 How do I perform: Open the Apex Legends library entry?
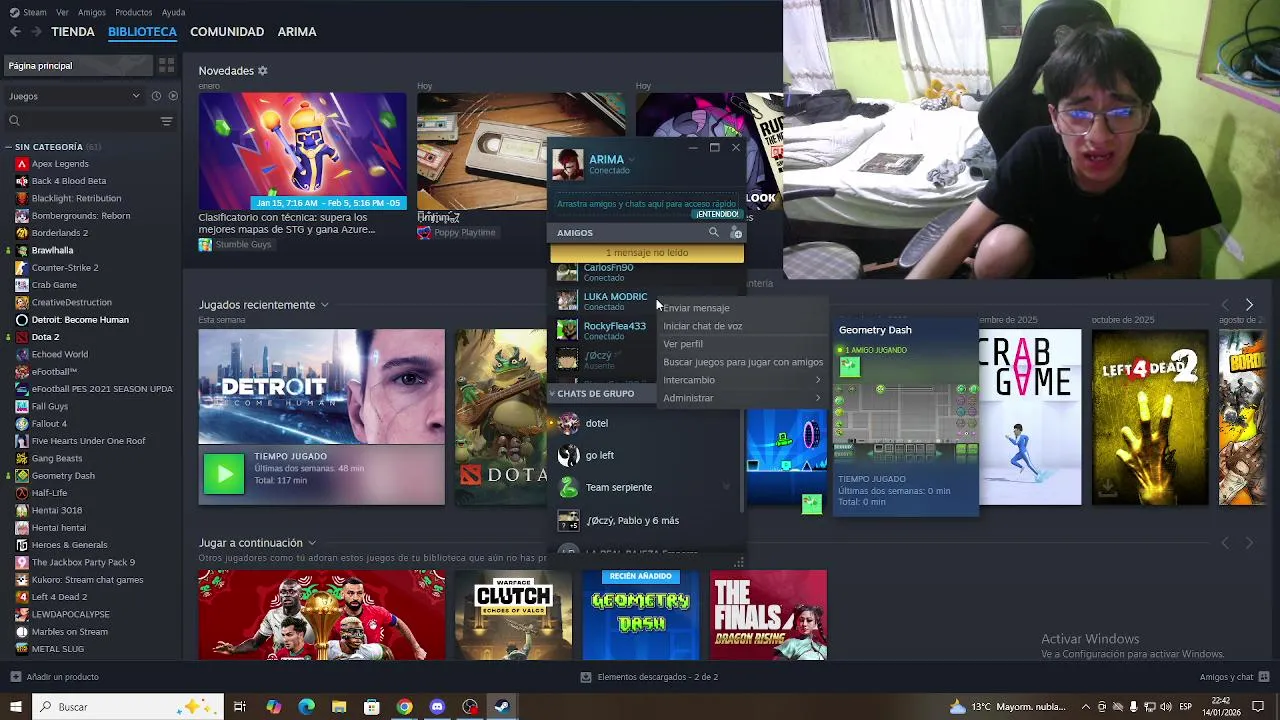tap(60, 164)
